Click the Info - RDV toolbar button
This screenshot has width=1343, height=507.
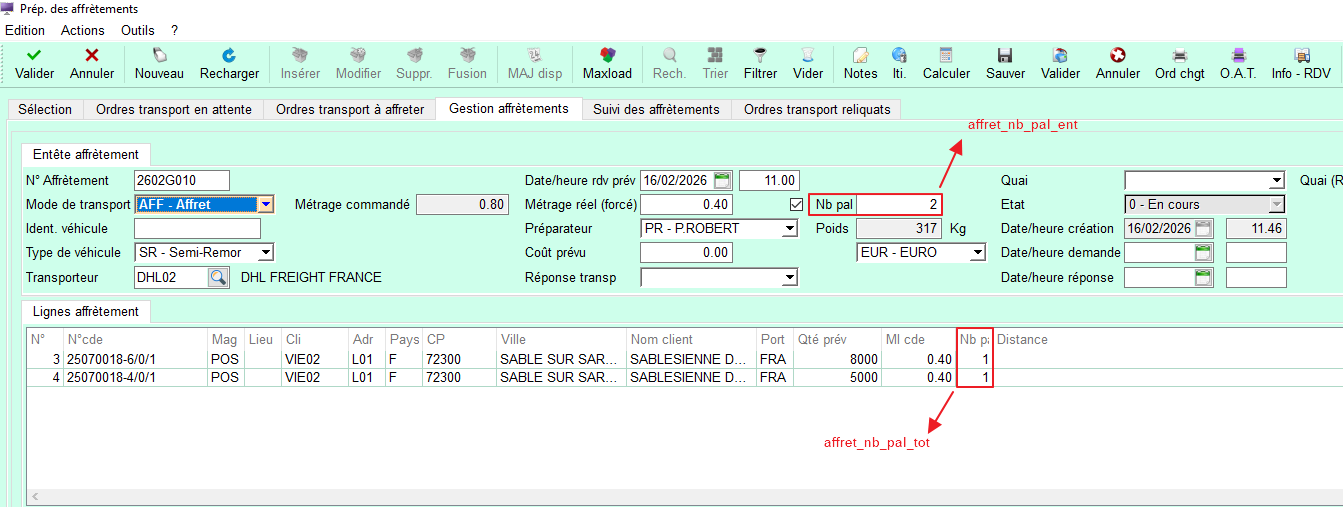(1301, 56)
